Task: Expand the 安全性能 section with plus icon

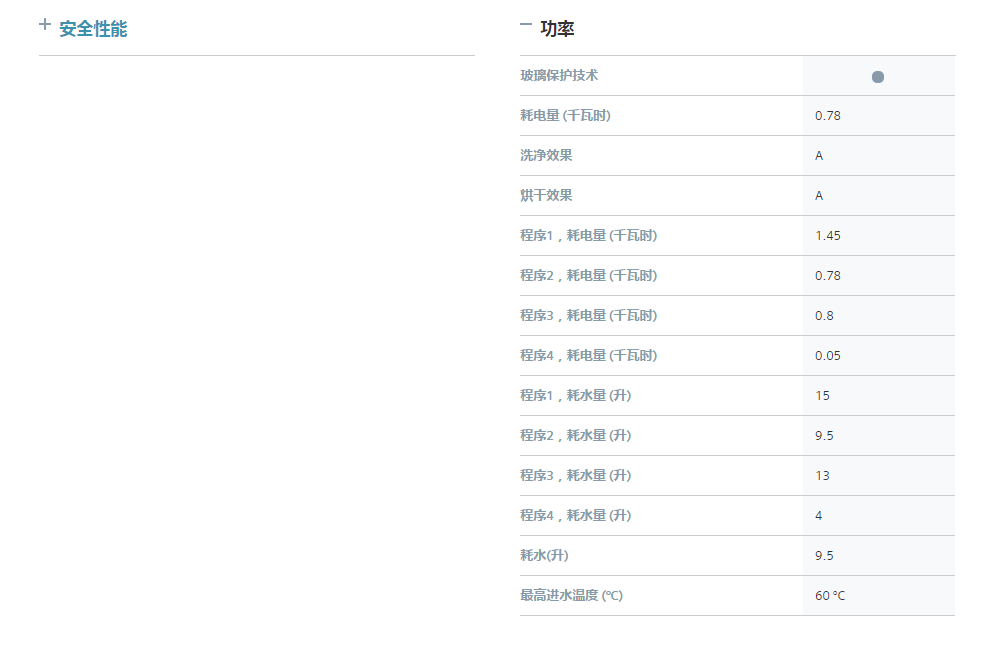Action: coord(44,25)
